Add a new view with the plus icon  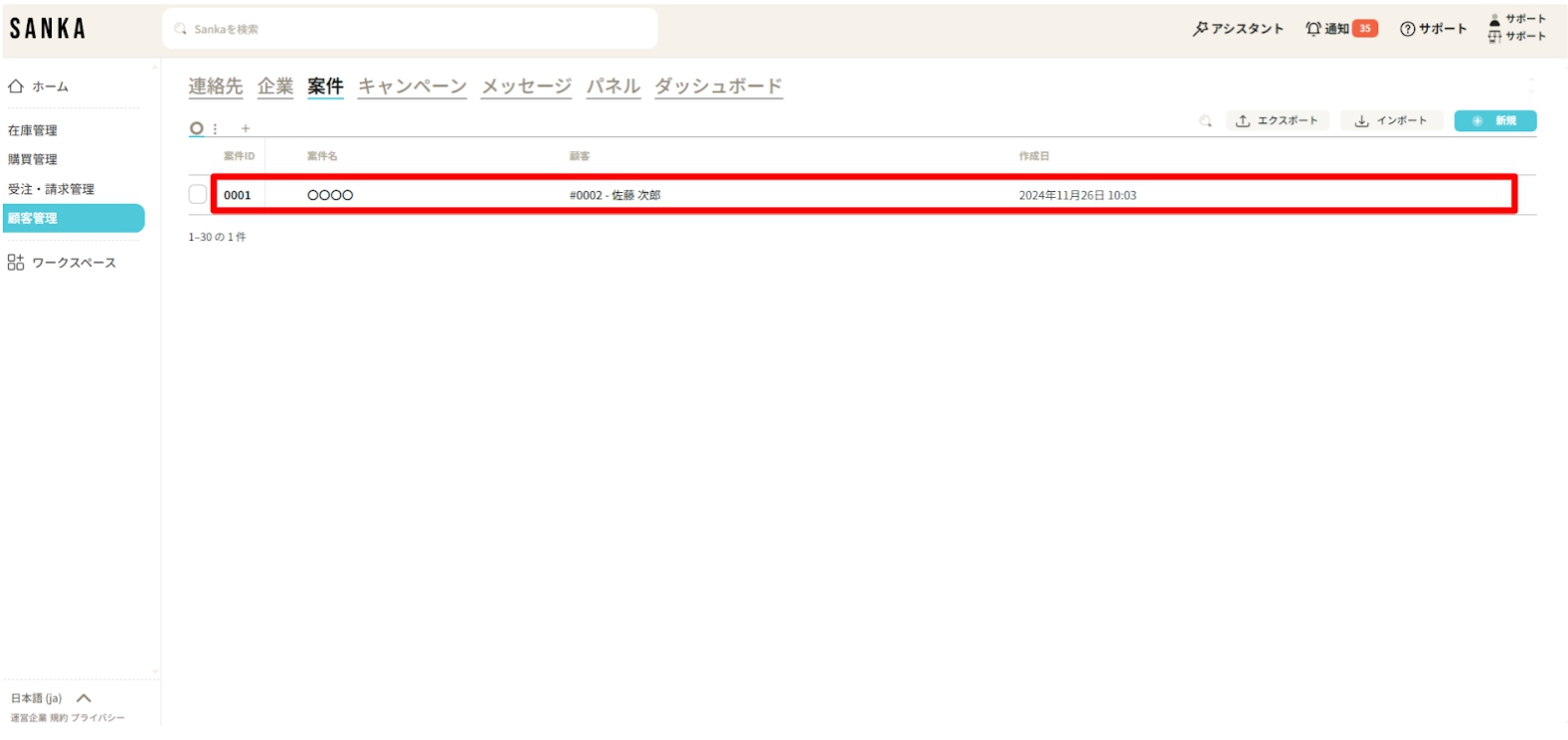pyautogui.click(x=246, y=128)
